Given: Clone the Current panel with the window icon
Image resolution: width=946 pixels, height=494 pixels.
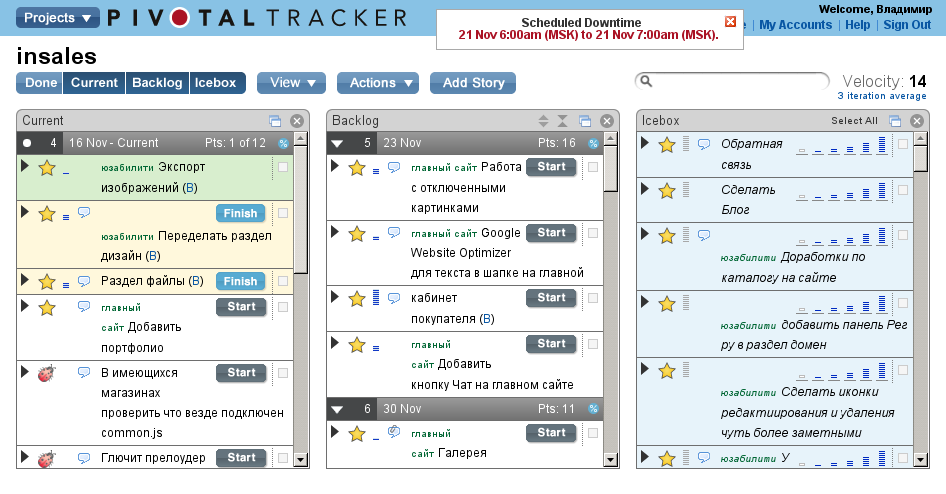Looking at the screenshot, I should click(275, 121).
